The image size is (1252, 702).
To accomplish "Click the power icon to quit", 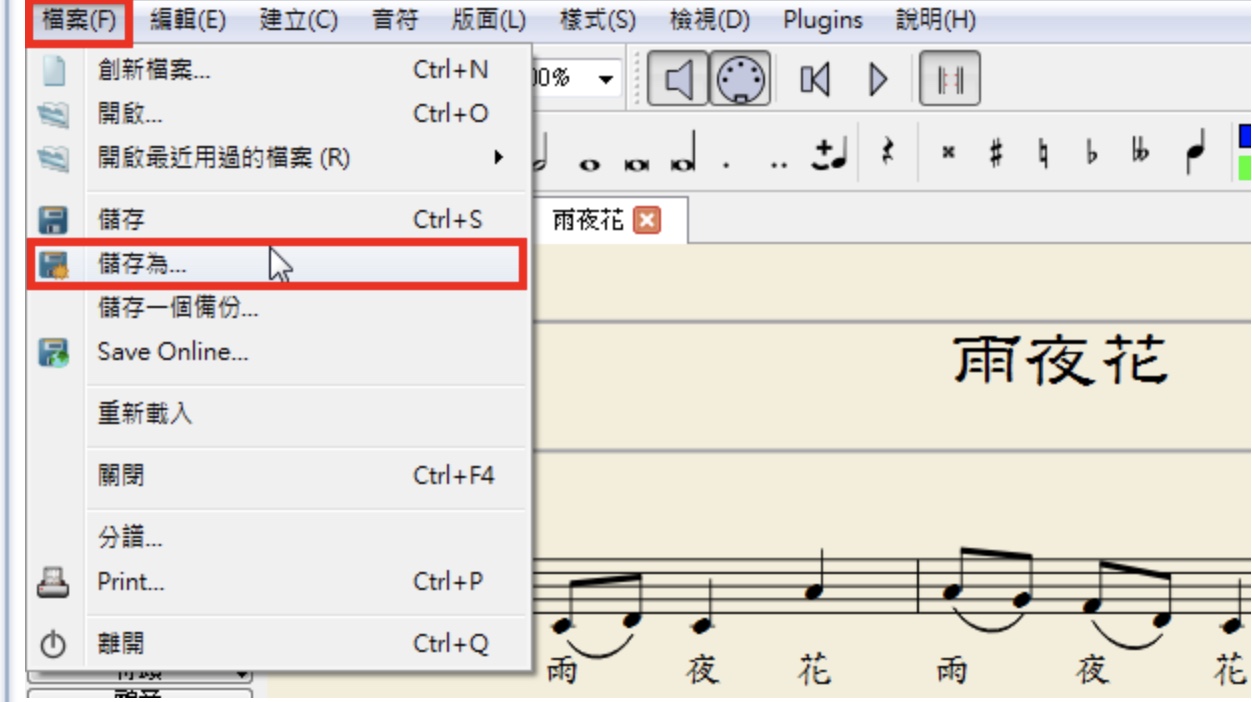I will tap(53, 645).
